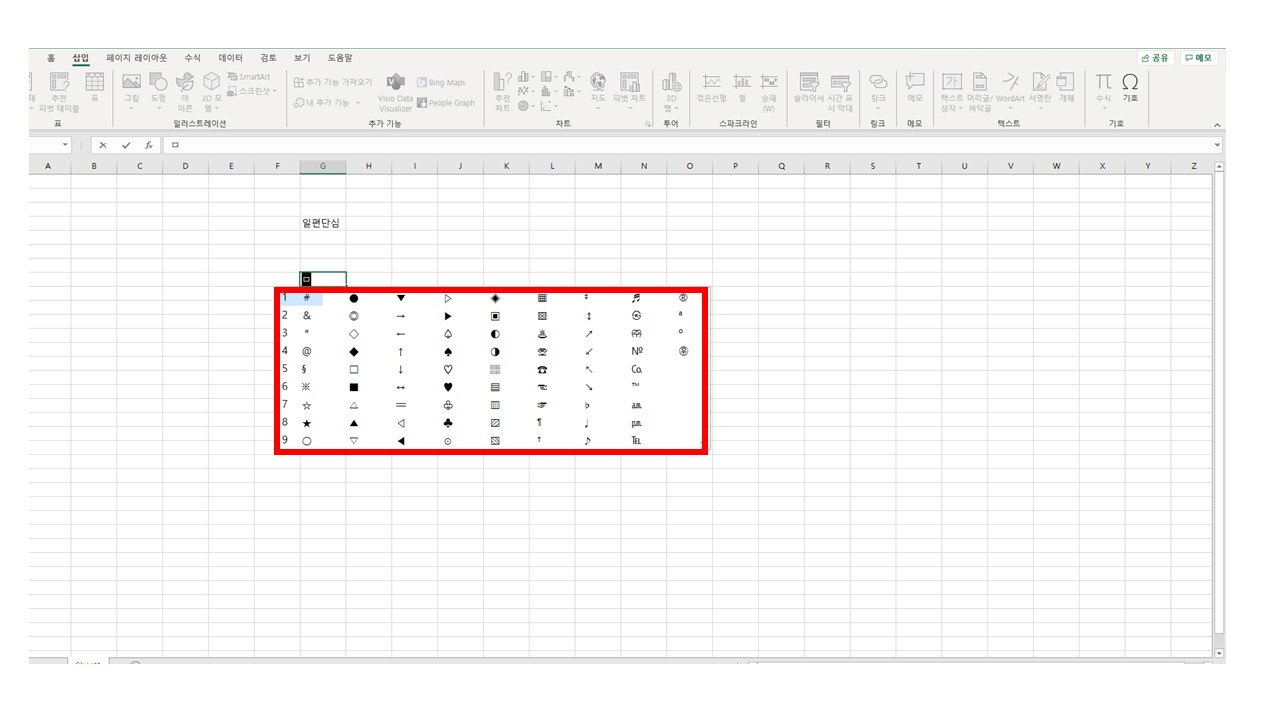Screen dimensions: 1280x720
Task: Click the 슬라이서 filter icon
Action: click(x=810, y=88)
